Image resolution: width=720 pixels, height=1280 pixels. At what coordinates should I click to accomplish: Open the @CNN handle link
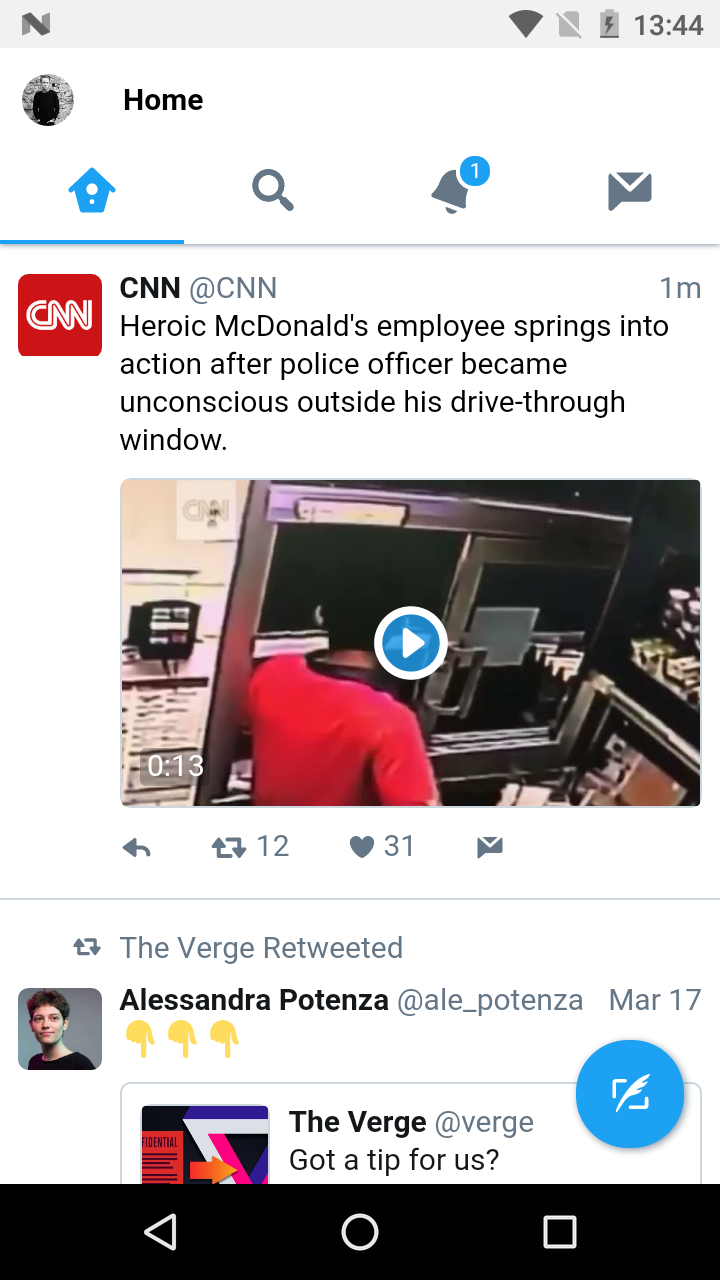(x=233, y=289)
